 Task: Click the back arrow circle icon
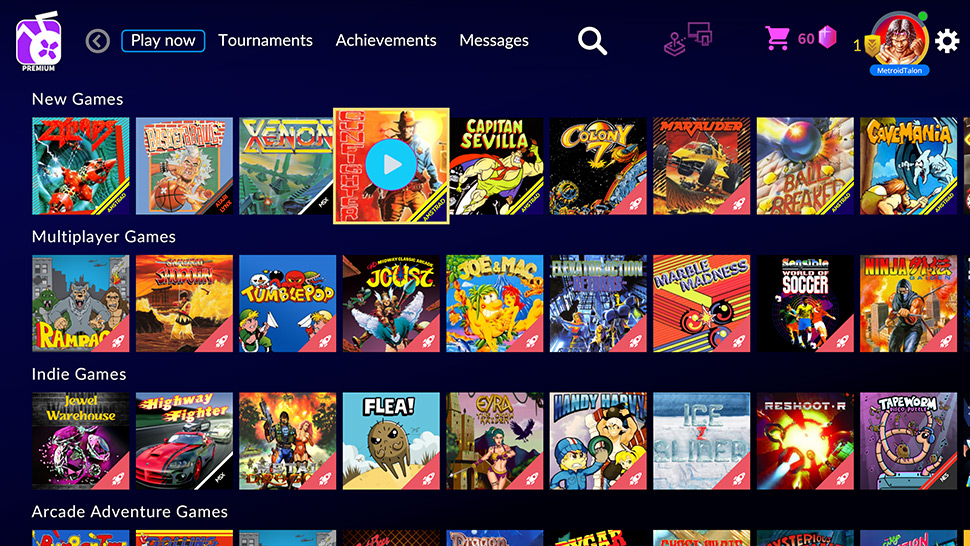pos(98,41)
